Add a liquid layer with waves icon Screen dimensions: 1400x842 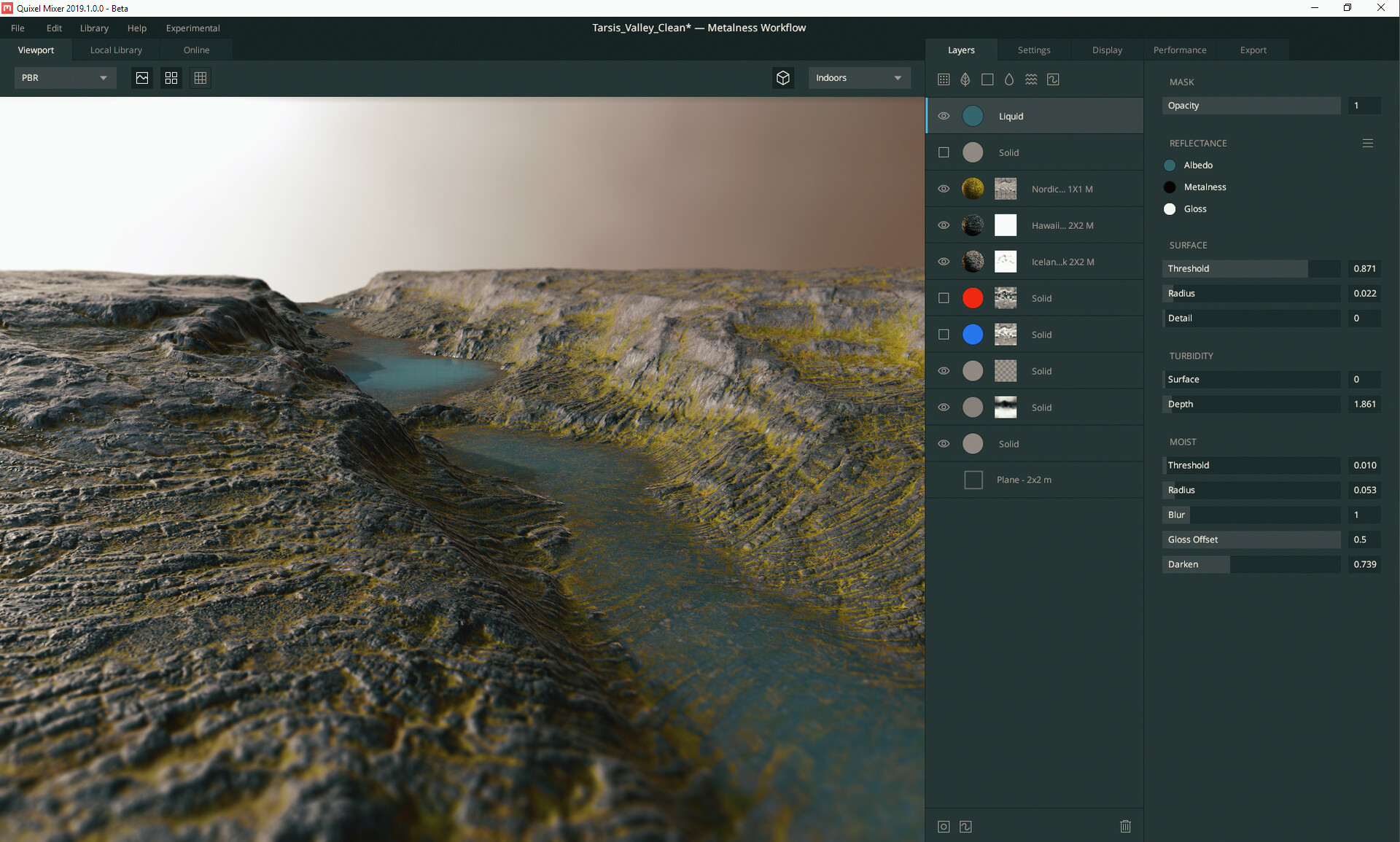pyautogui.click(x=1031, y=79)
